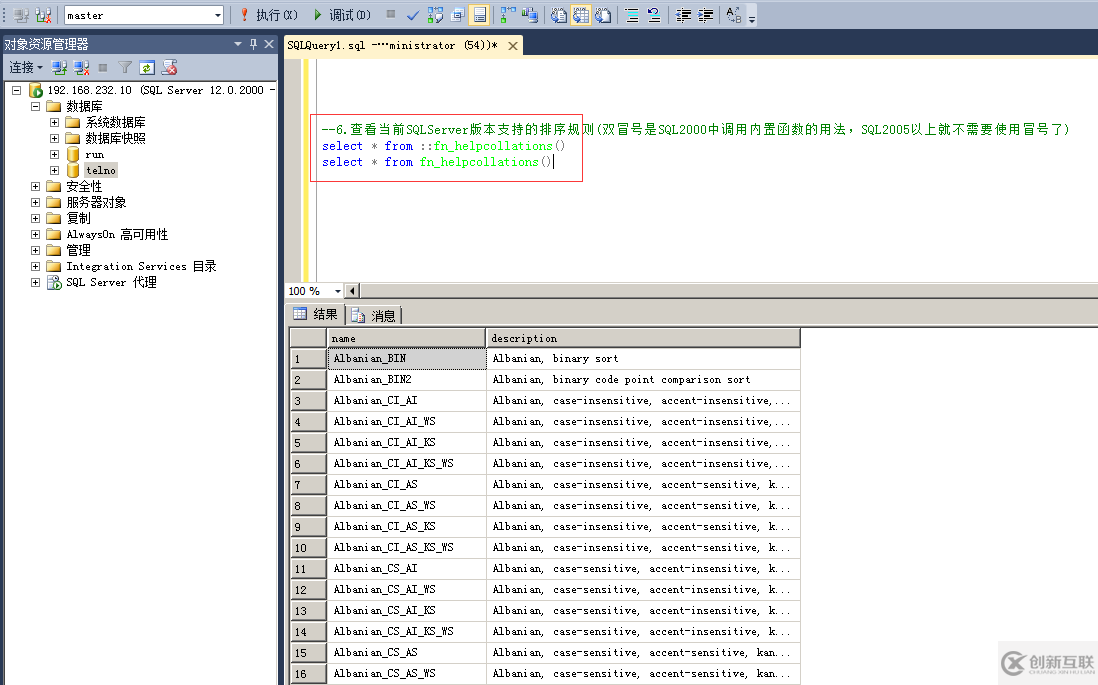Open the 100 % zoom dropdown
This screenshot has height=685, width=1098.
tap(337, 291)
